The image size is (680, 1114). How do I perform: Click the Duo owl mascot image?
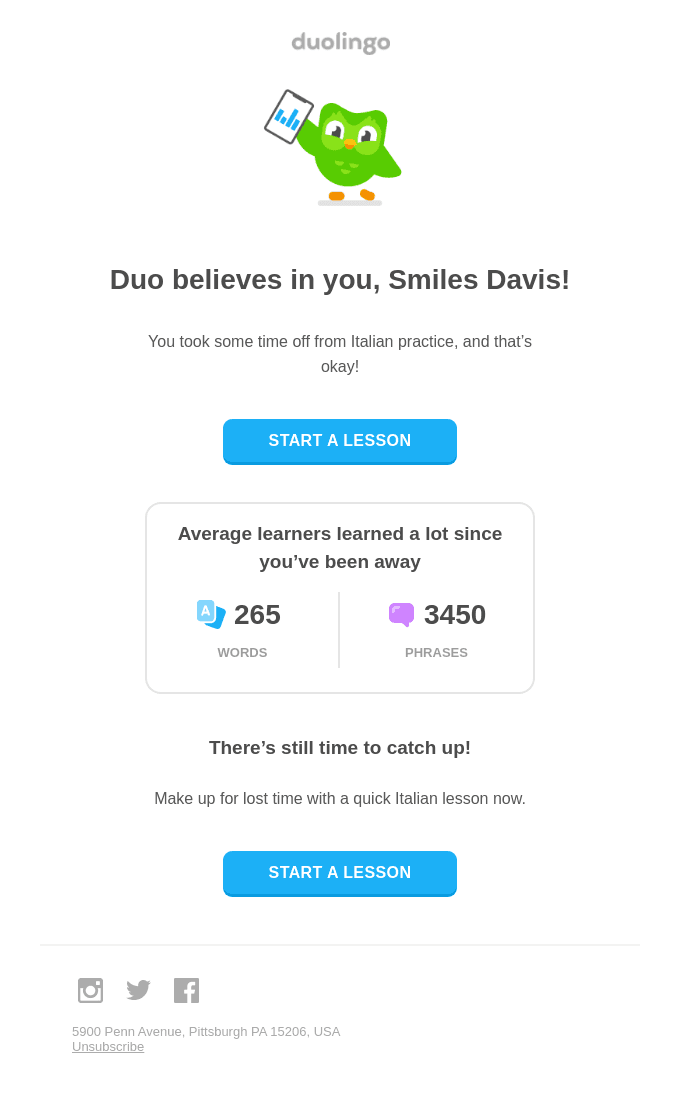pyautogui.click(x=333, y=148)
